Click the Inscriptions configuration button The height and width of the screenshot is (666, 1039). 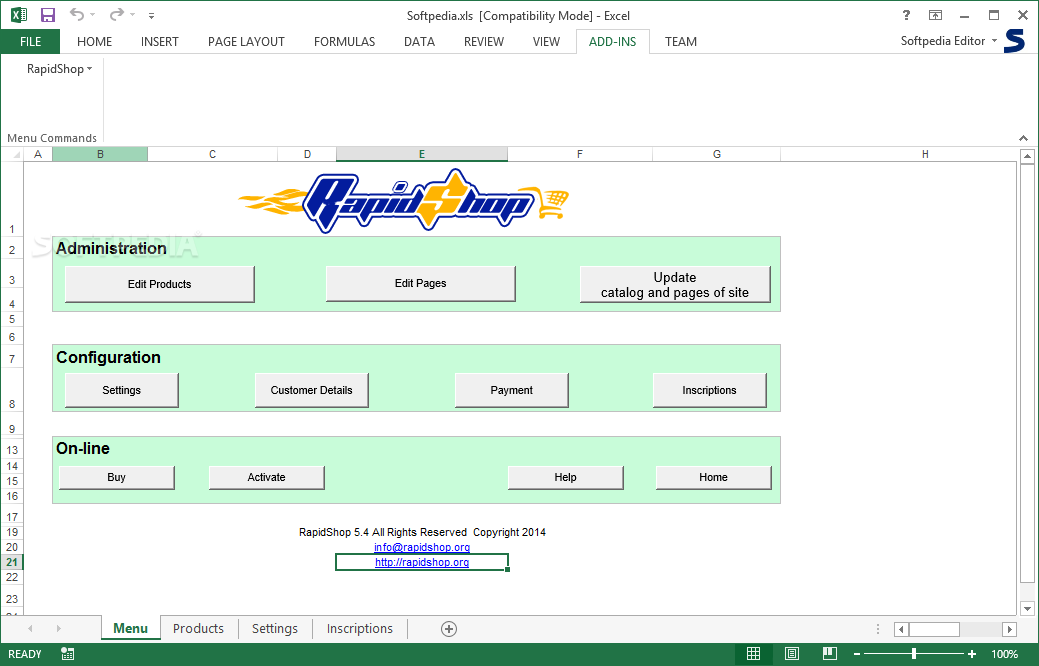pos(710,390)
